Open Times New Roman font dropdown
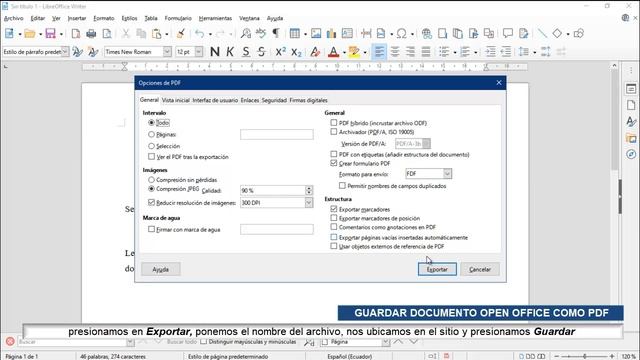Image resolution: width=640 pixels, height=360 pixels. 167,52
